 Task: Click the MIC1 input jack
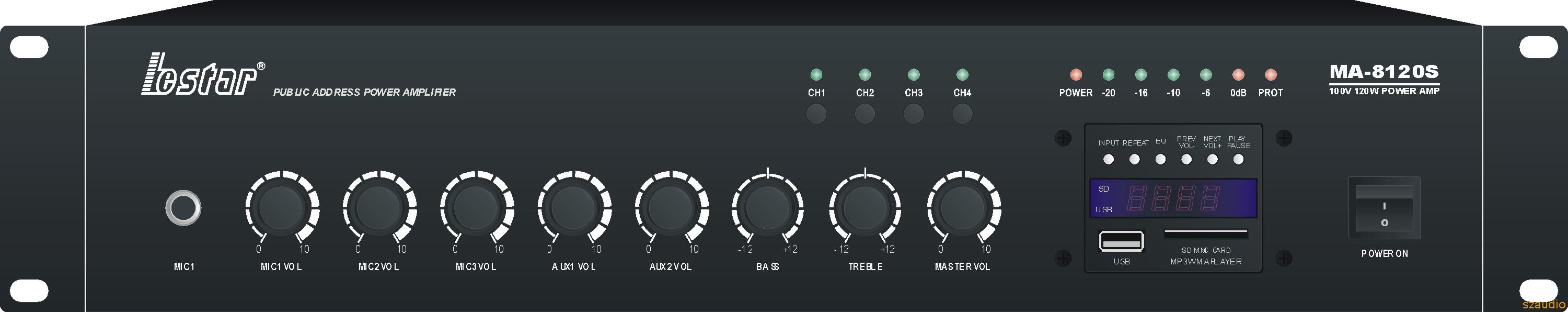tap(183, 208)
